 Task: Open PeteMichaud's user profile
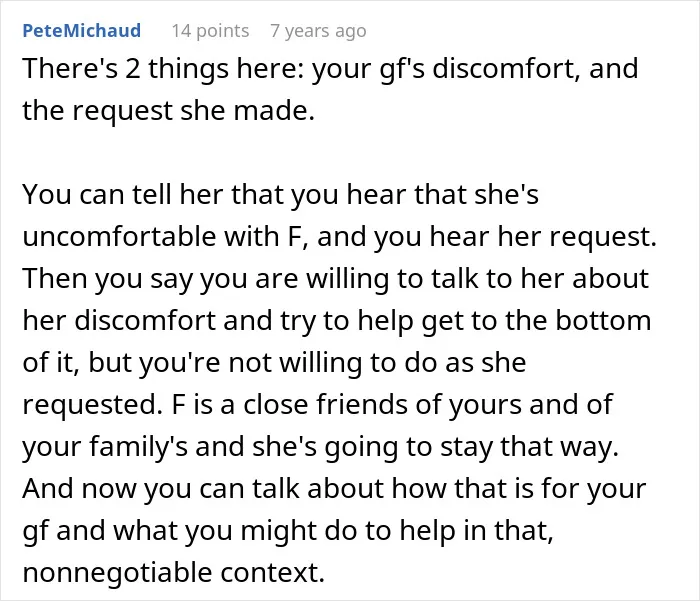tap(82, 30)
